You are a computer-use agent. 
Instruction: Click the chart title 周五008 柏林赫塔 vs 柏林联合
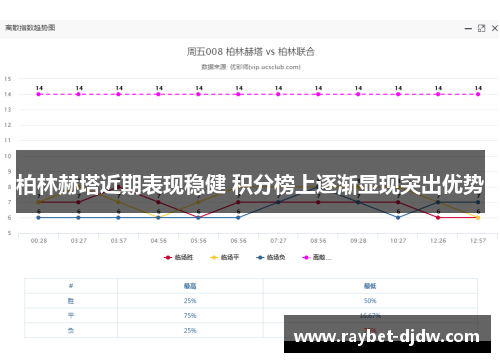(x=251, y=52)
